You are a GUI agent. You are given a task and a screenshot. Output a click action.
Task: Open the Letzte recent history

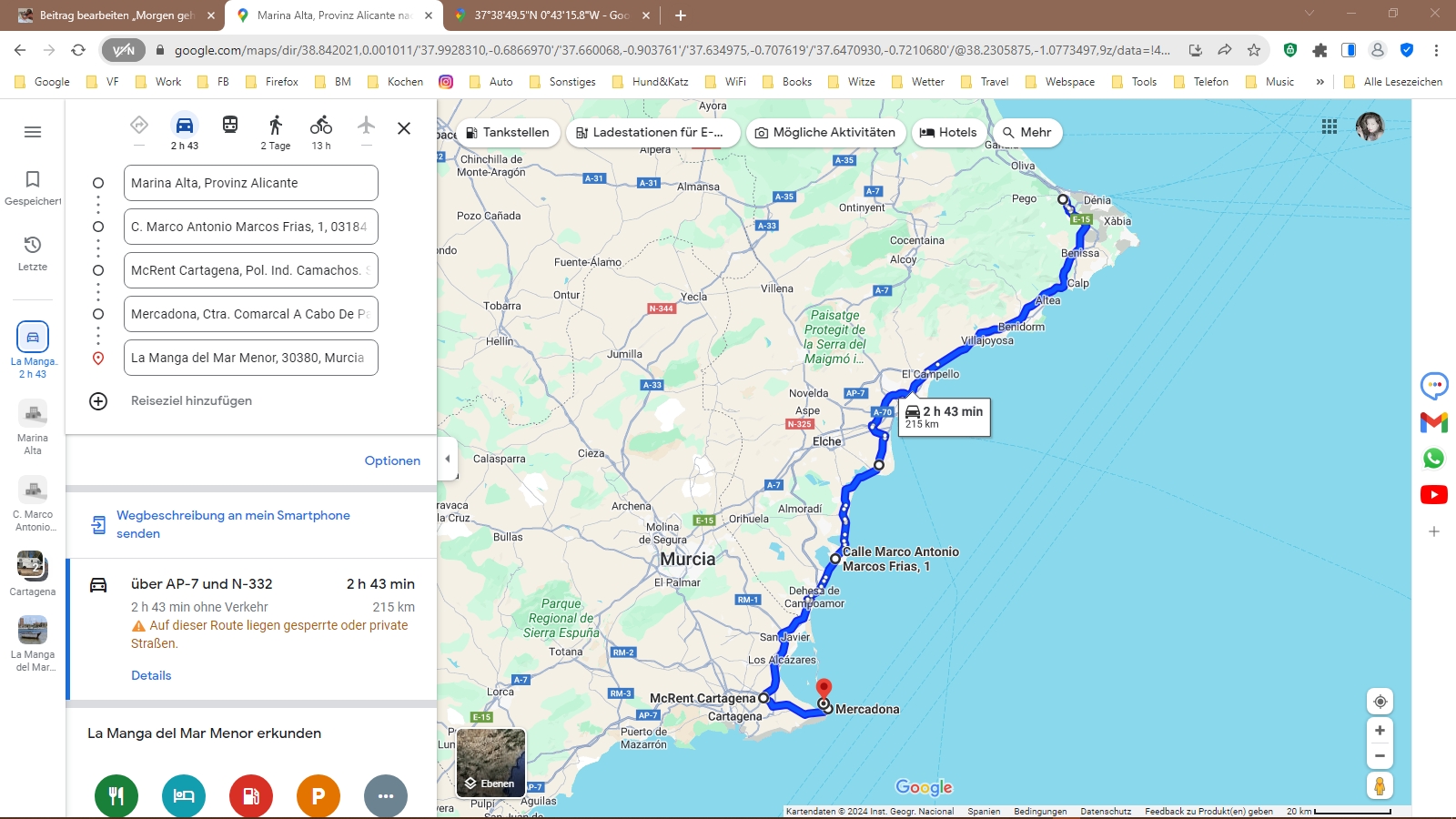click(x=33, y=253)
